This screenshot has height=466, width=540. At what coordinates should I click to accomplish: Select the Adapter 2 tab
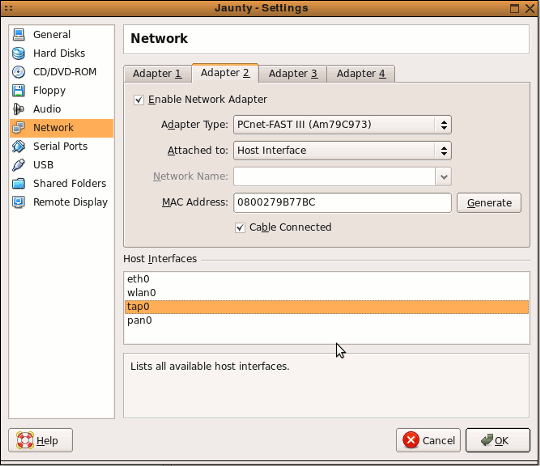click(x=225, y=73)
